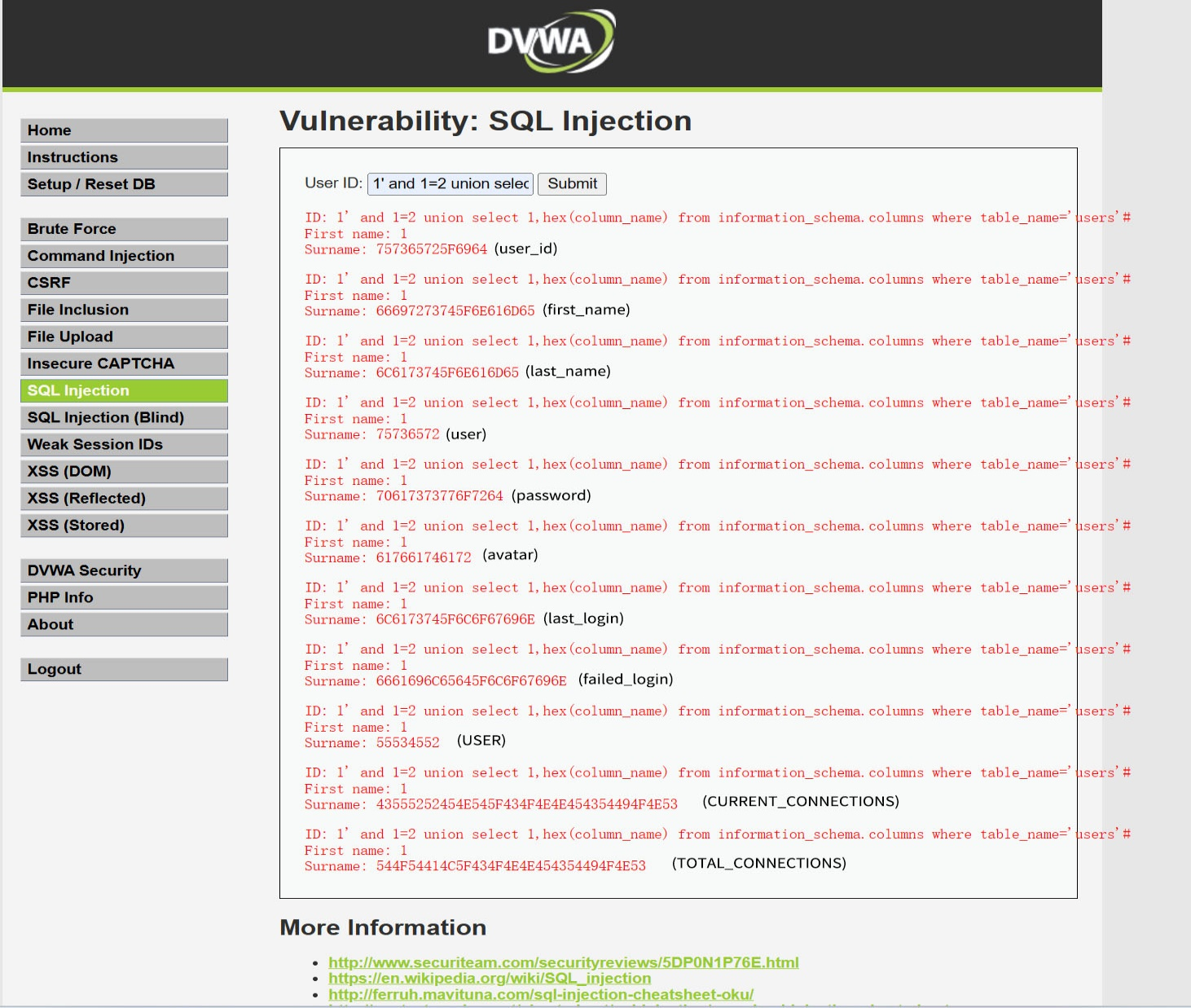Click hex value 6661696C65645F6C6F67696E
The width and height of the screenshot is (1191, 1008).
[x=471, y=681]
